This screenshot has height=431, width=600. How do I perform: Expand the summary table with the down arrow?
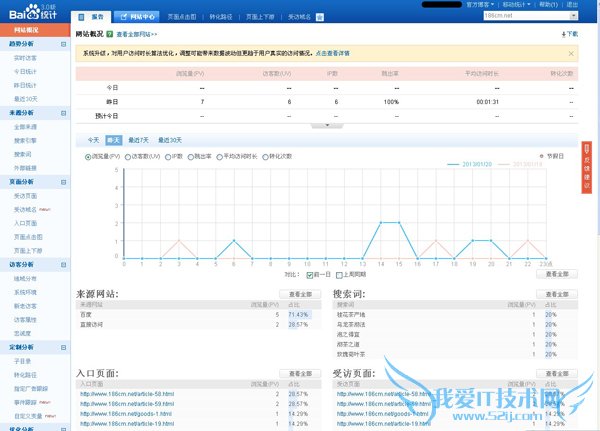pos(327,125)
